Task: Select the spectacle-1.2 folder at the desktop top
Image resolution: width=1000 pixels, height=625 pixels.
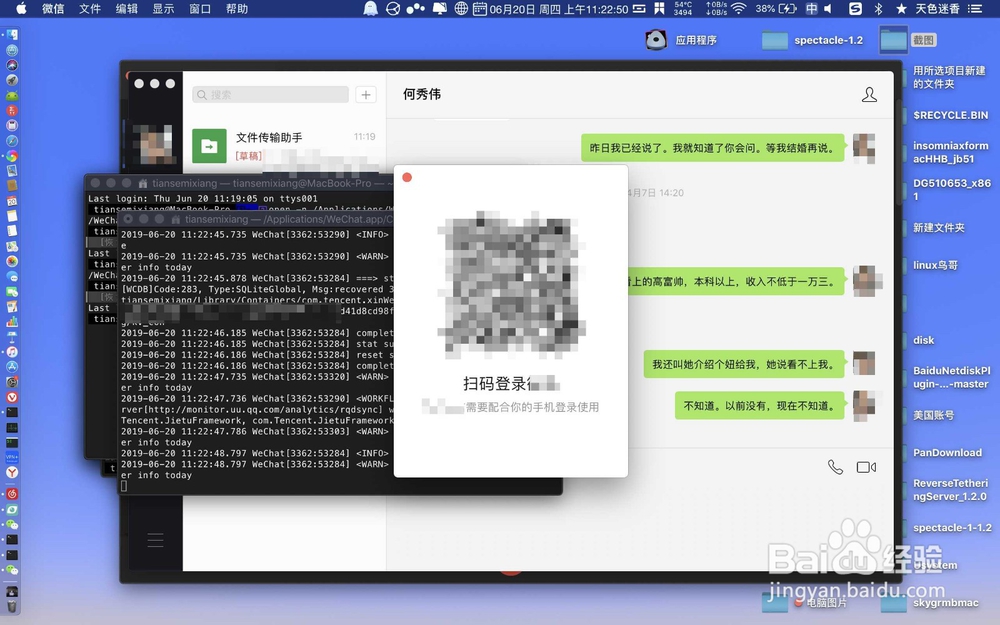Action: click(x=812, y=40)
